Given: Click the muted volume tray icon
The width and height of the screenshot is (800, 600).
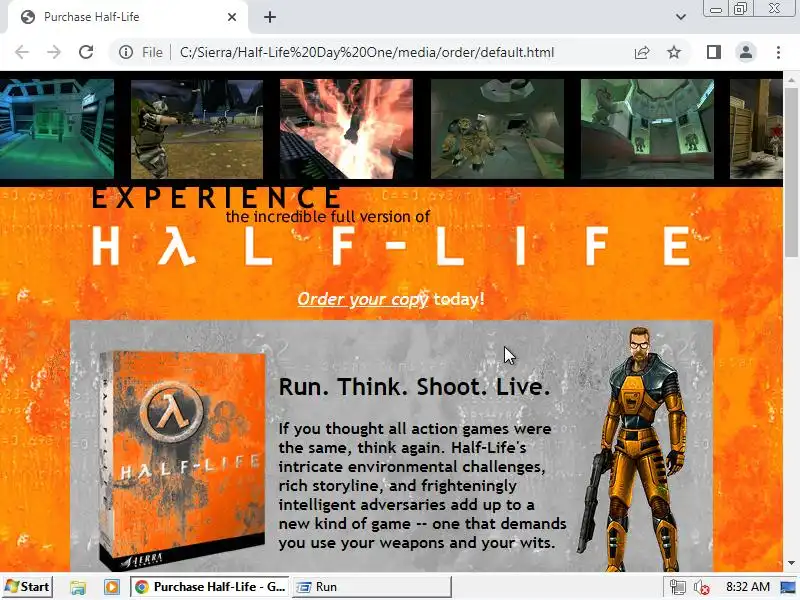Looking at the screenshot, I should (x=702, y=587).
